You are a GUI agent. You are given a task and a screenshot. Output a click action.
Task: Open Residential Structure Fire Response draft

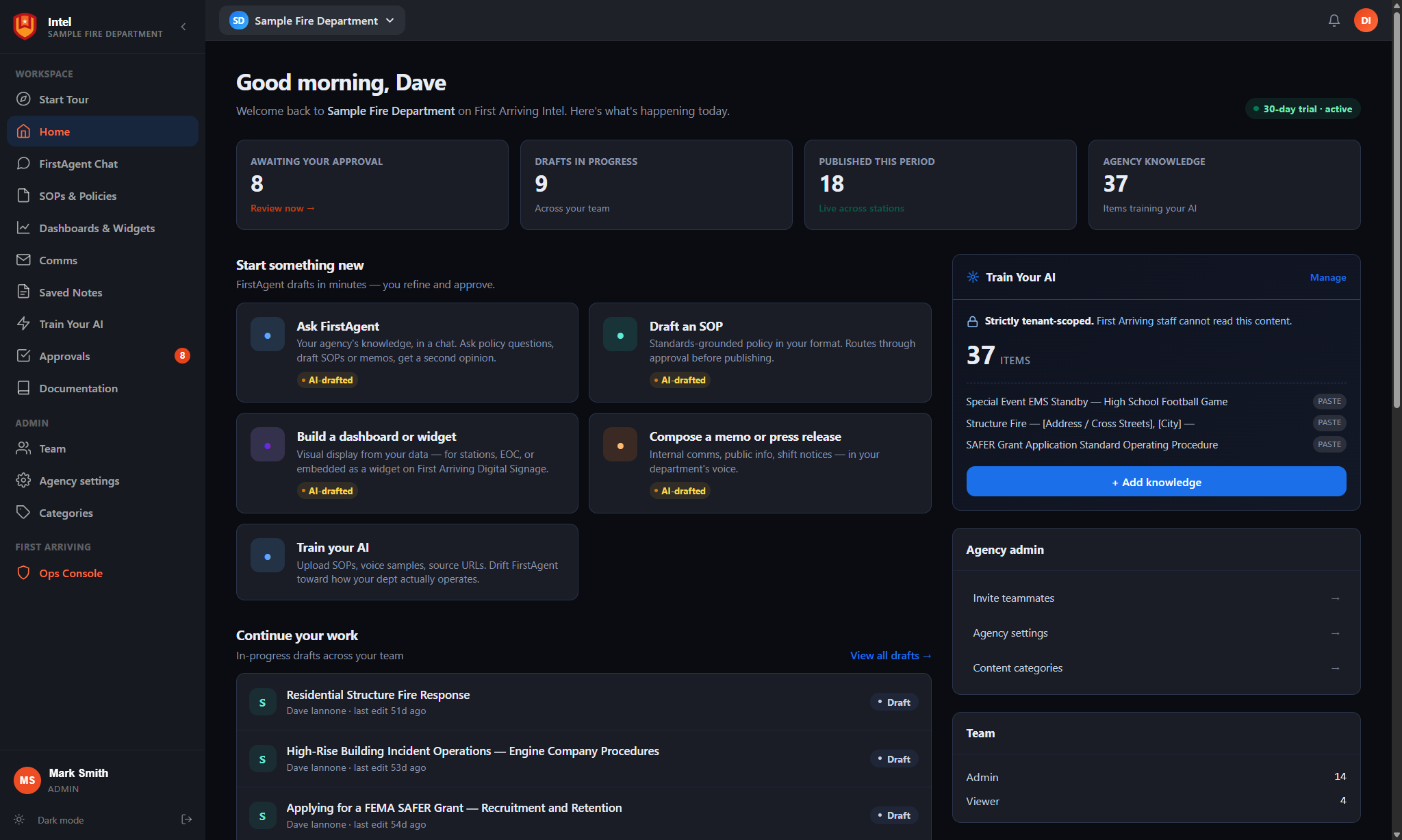[584, 702]
